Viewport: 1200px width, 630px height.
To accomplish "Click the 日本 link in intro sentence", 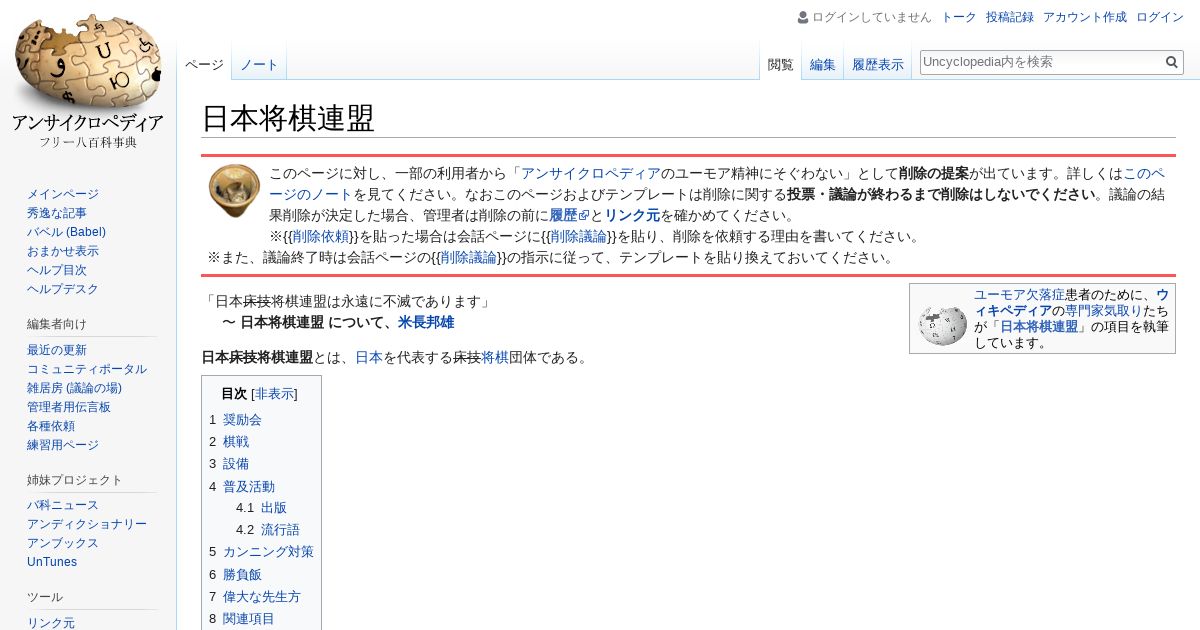I will click(x=369, y=357).
